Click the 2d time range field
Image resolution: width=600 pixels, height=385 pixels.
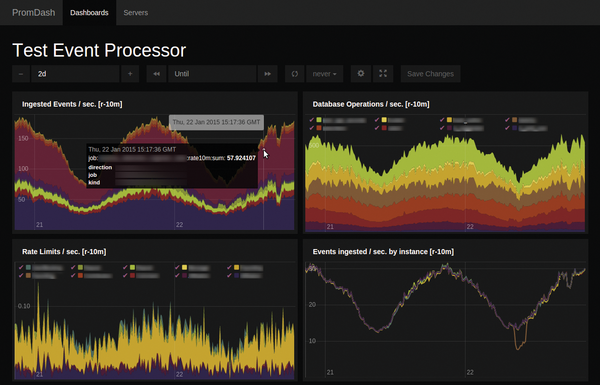click(x=75, y=74)
